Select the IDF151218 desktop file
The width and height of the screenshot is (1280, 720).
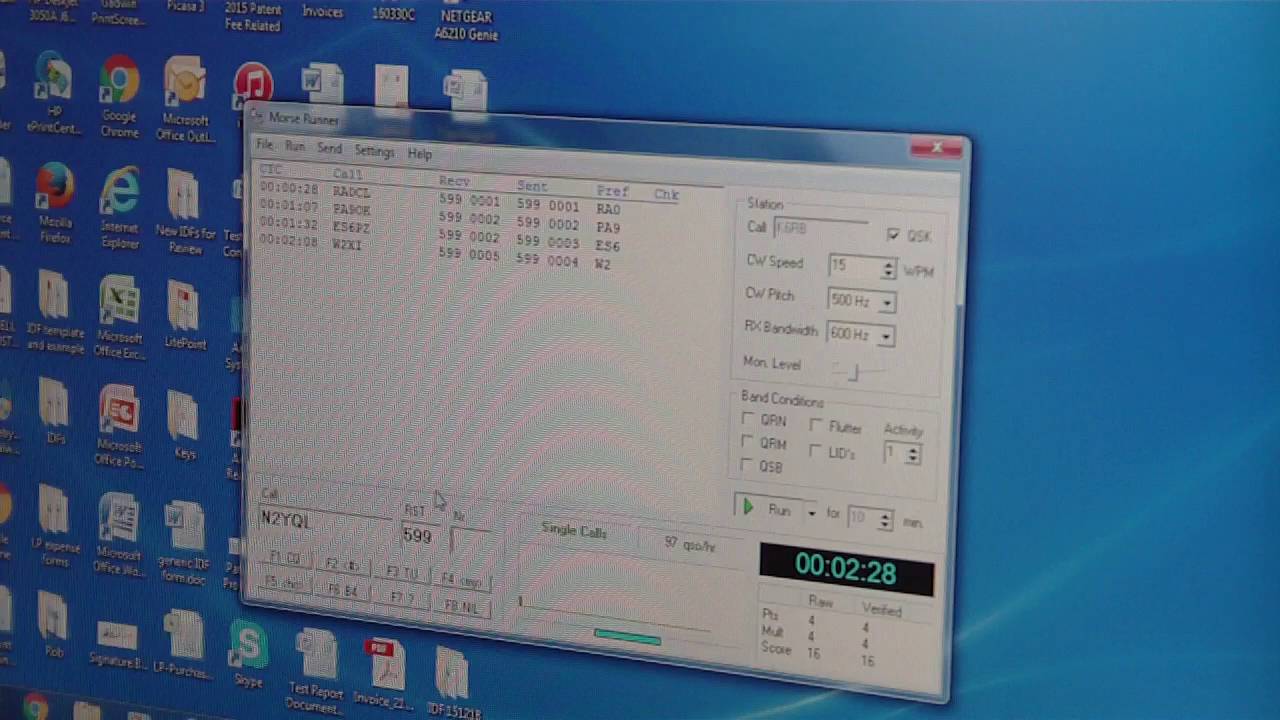[x=453, y=684]
